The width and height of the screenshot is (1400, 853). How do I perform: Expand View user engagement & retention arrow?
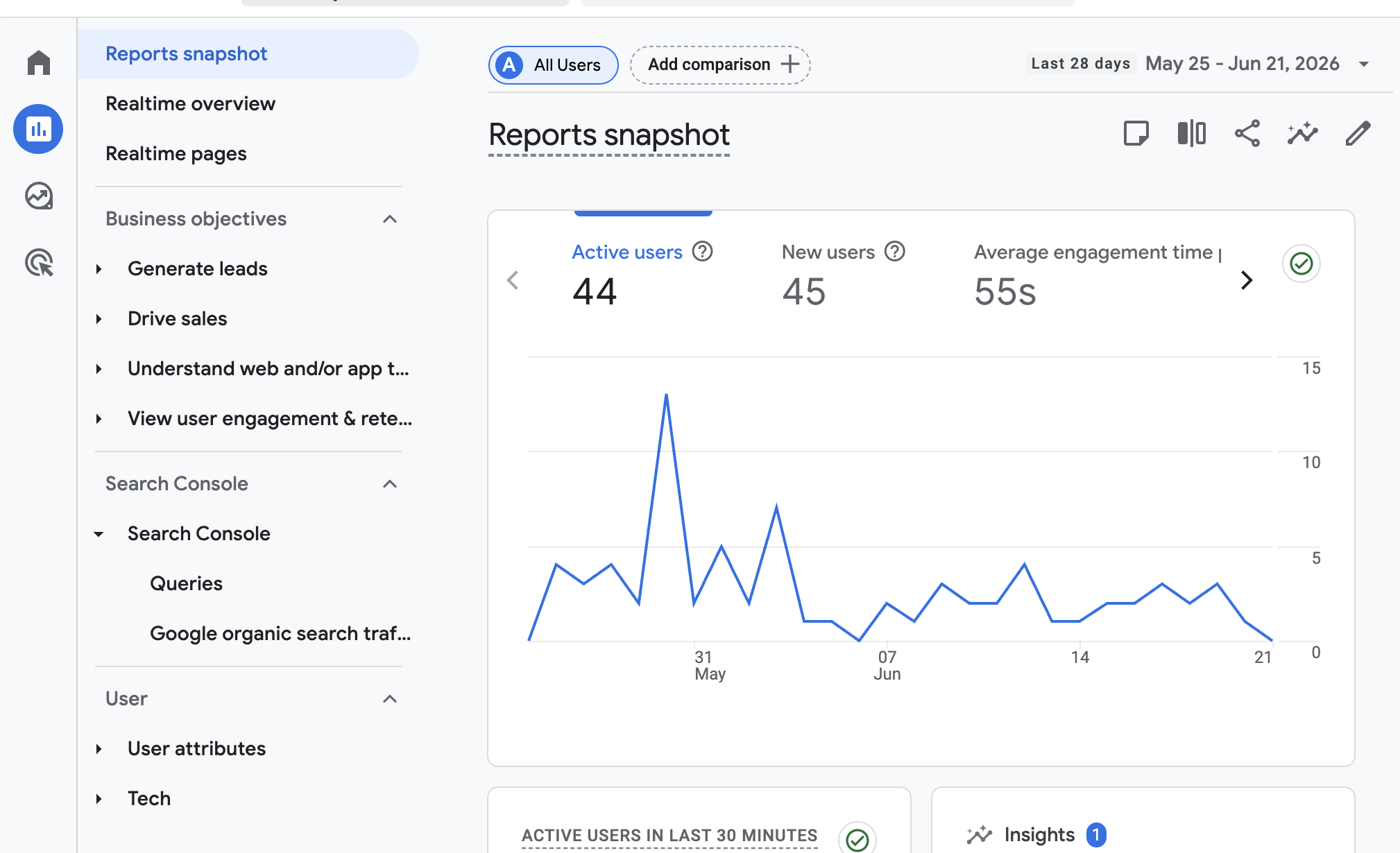click(99, 419)
